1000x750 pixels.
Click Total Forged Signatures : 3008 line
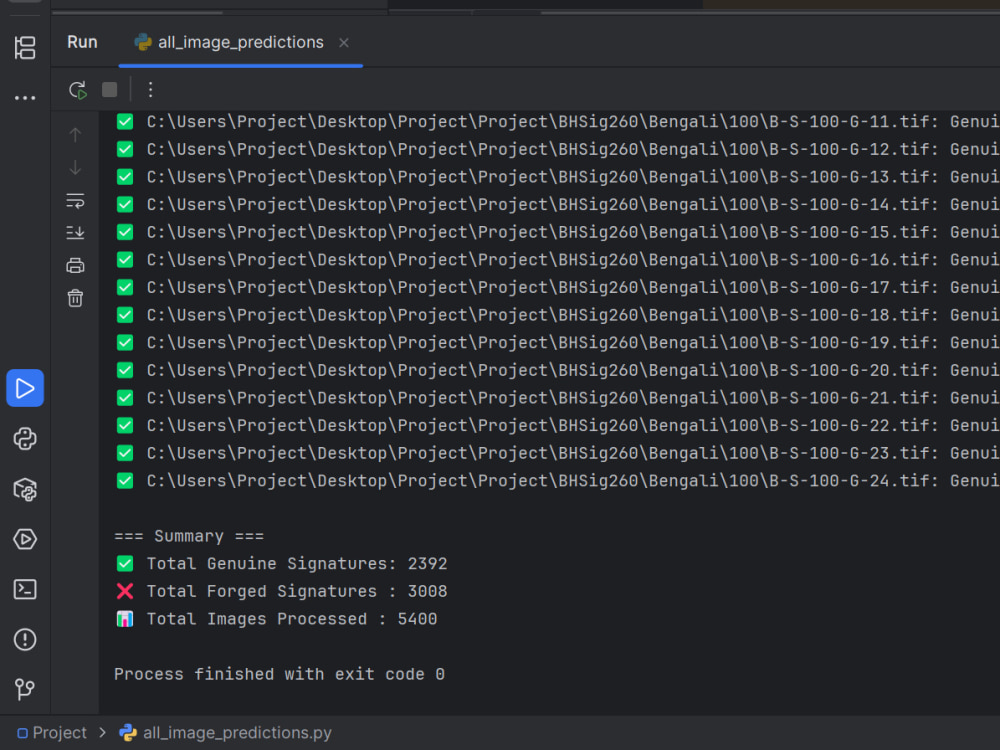coord(281,591)
